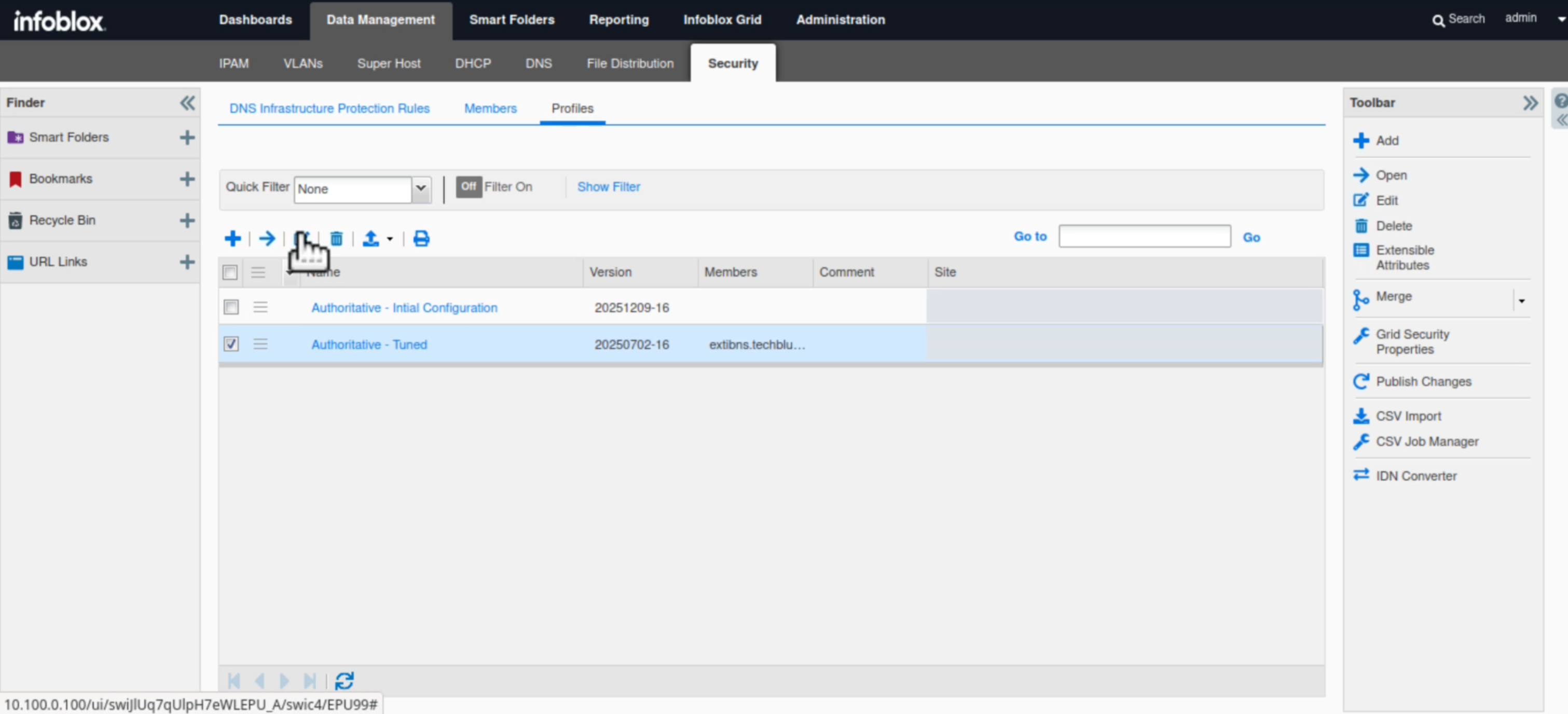Check the Authoritative - Intial Configuration row checkbox

[231, 307]
